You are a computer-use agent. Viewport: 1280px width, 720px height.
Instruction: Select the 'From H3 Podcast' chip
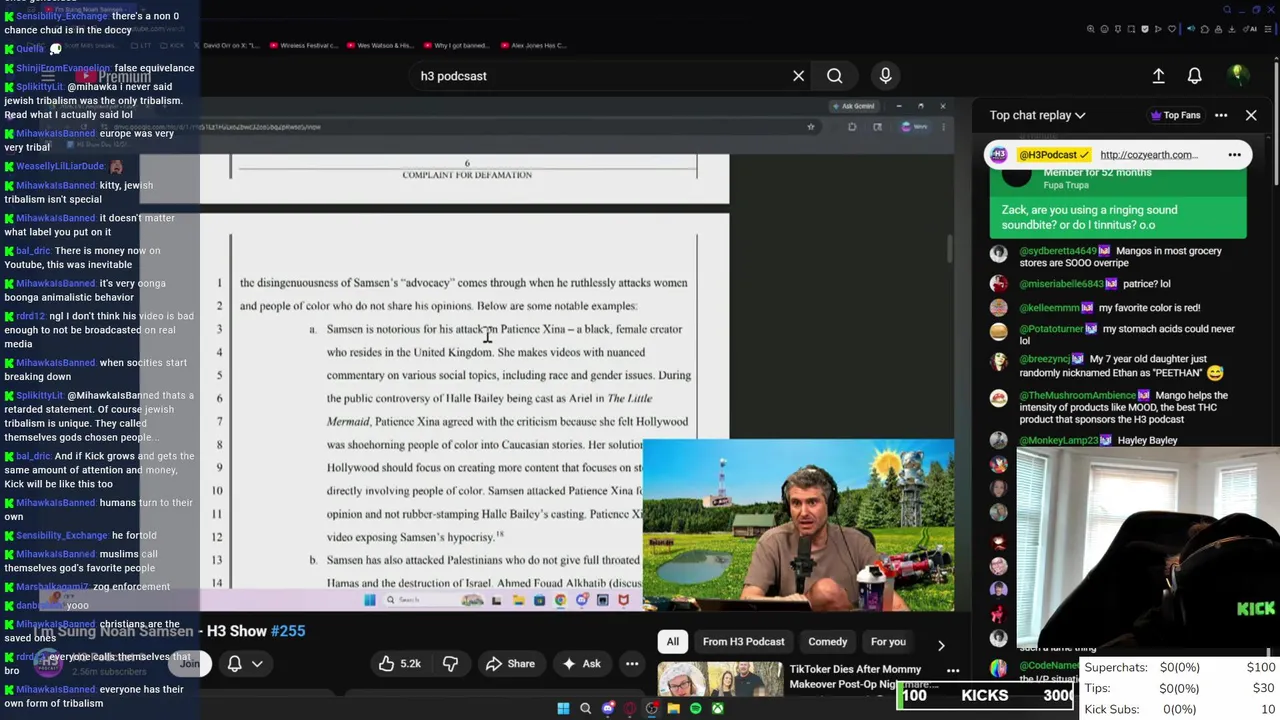(x=743, y=642)
